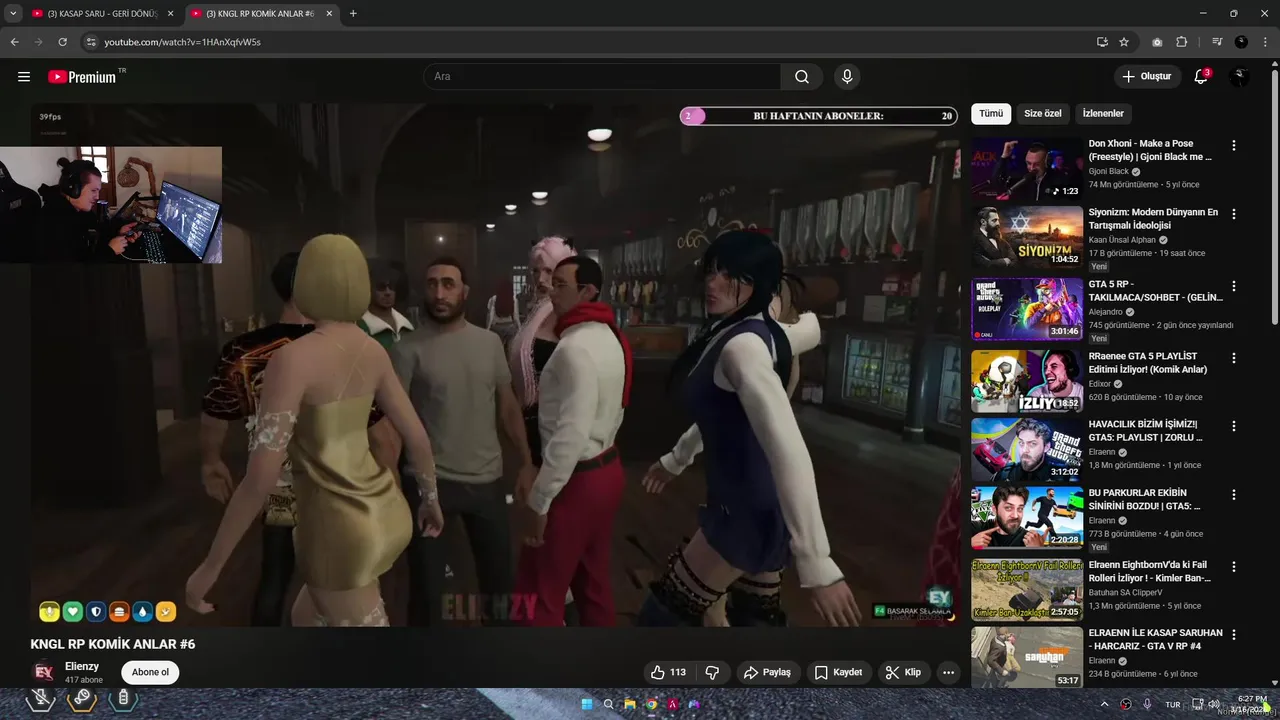The width and height of the screenshot is (1280, 720).
Task: Open Windows taskbar search
Action: pos(609,704)
